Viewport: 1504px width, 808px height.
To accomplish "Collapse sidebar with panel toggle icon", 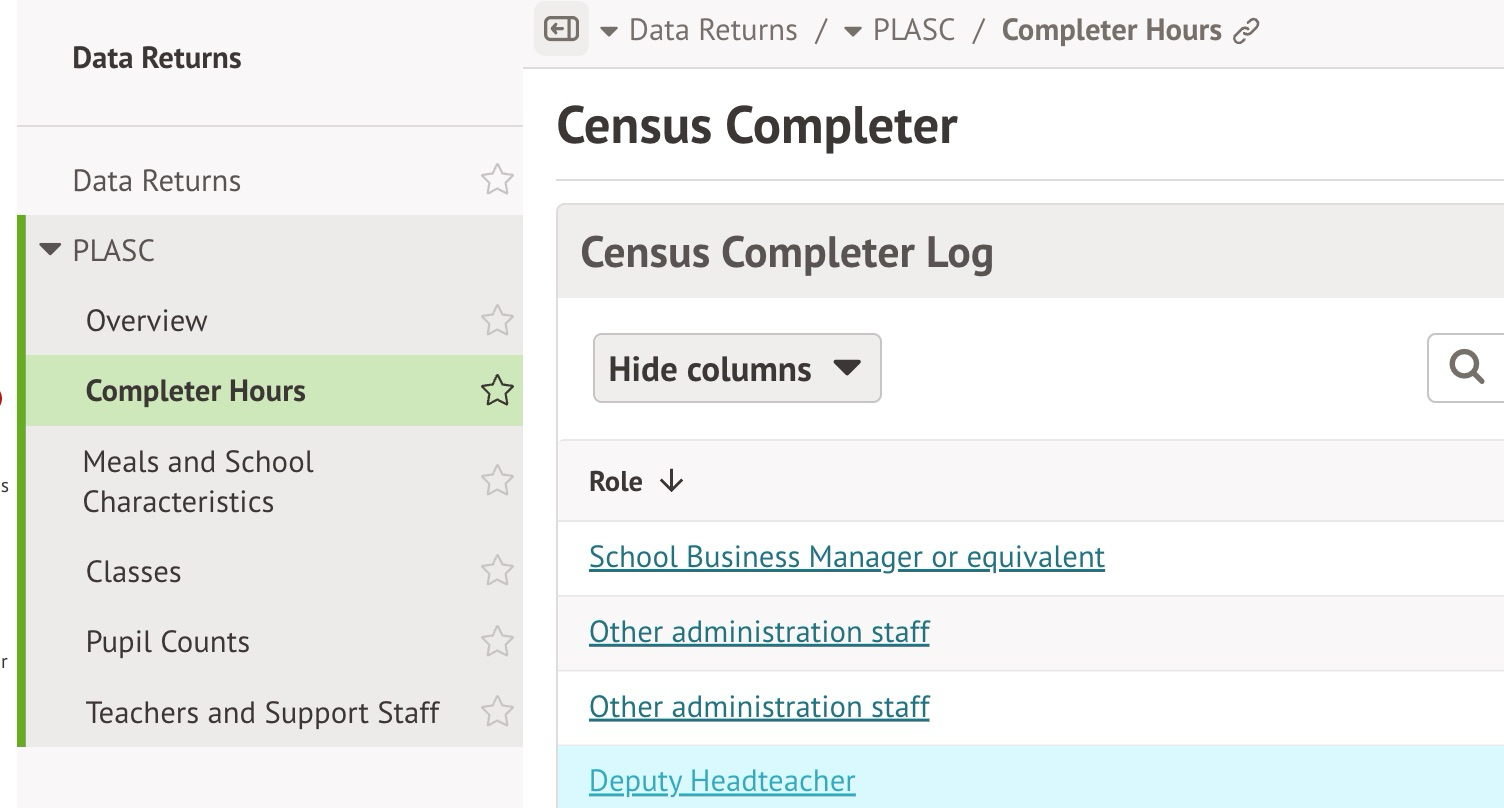I will pos(561,29).
